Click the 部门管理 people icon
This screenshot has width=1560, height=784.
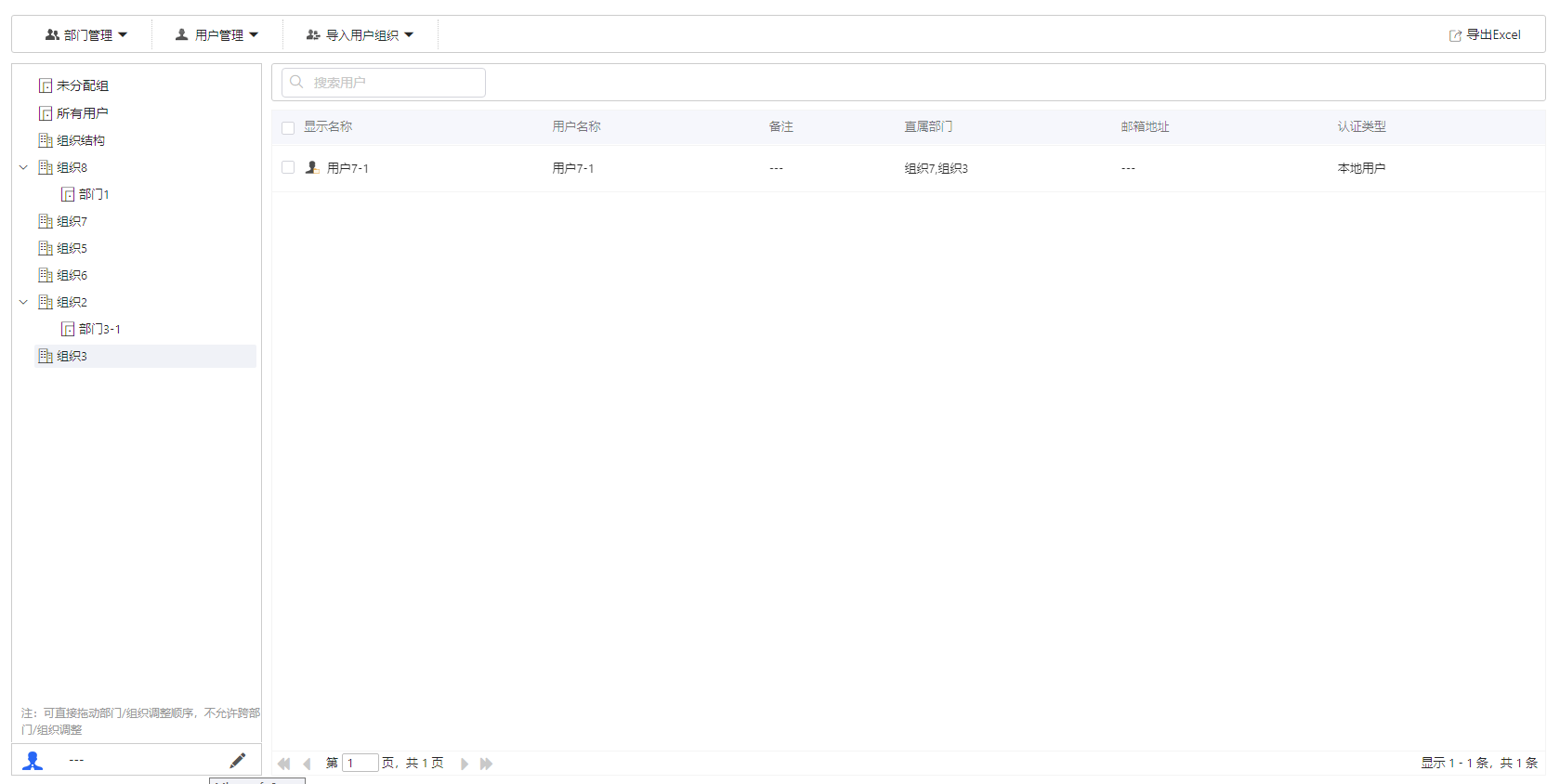click(52, 34)
